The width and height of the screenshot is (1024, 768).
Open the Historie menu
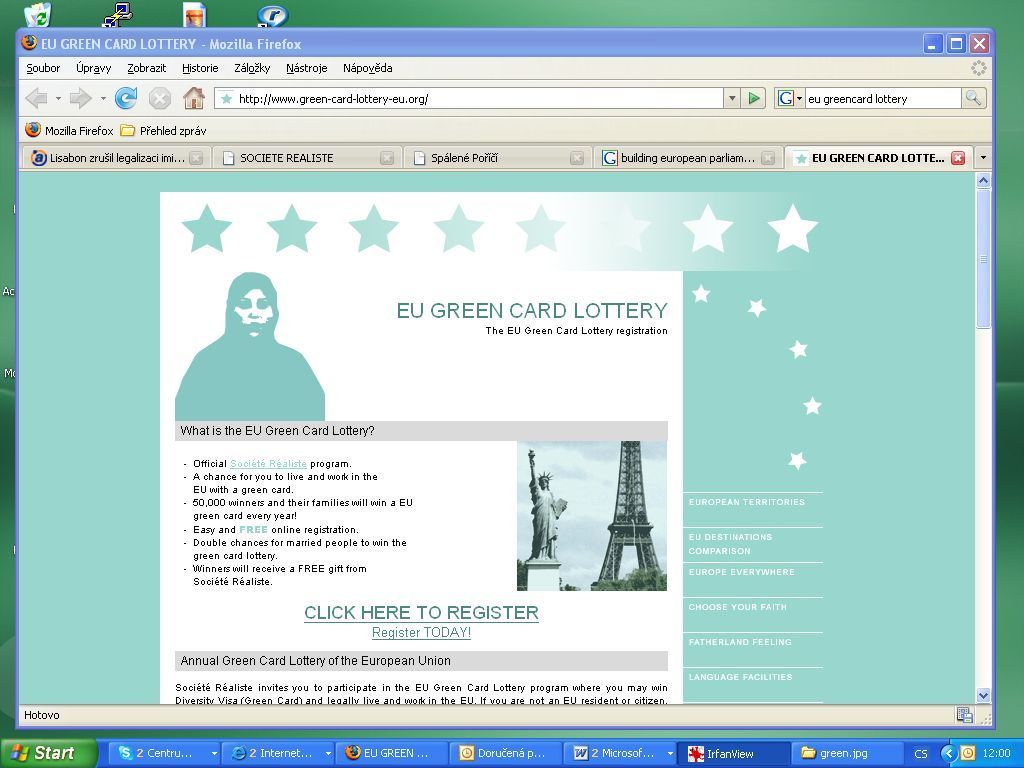[x=200, y=68]
